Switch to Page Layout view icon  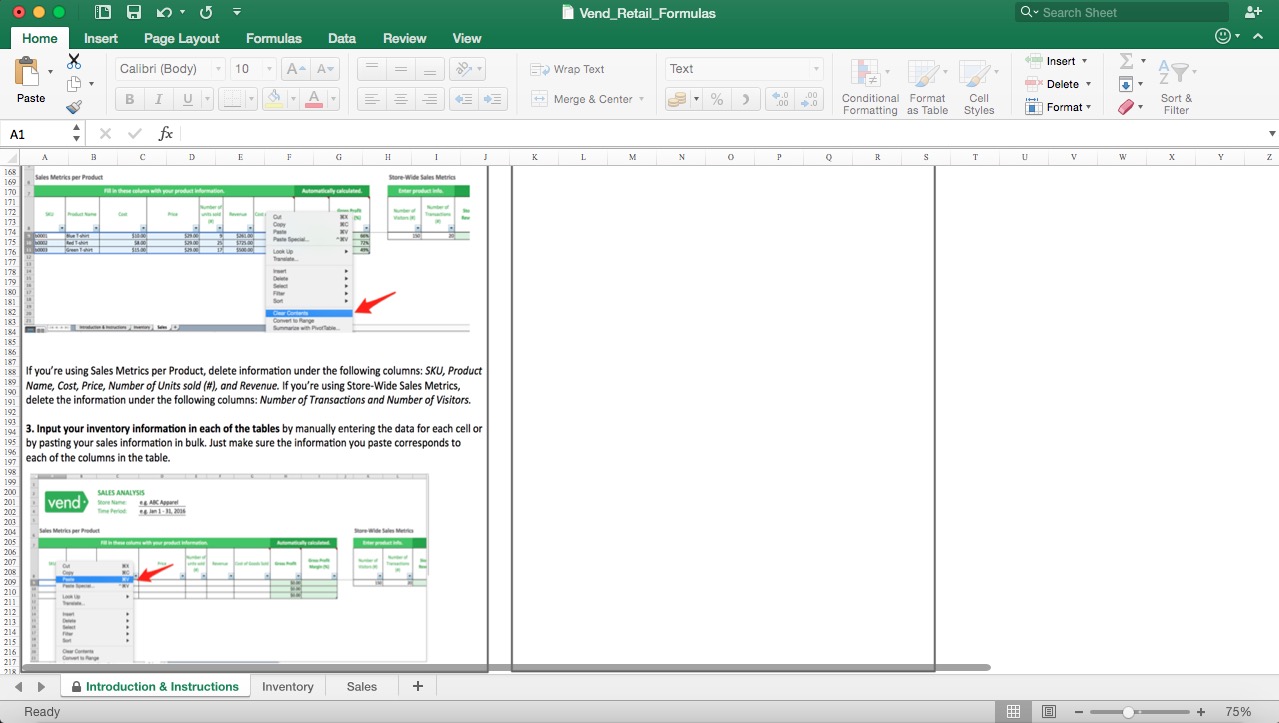coord(1049,711)
